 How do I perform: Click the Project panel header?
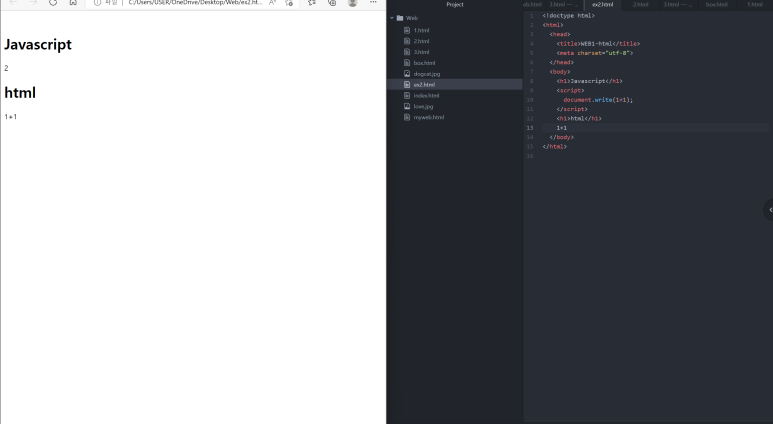(x=455, y=4)
